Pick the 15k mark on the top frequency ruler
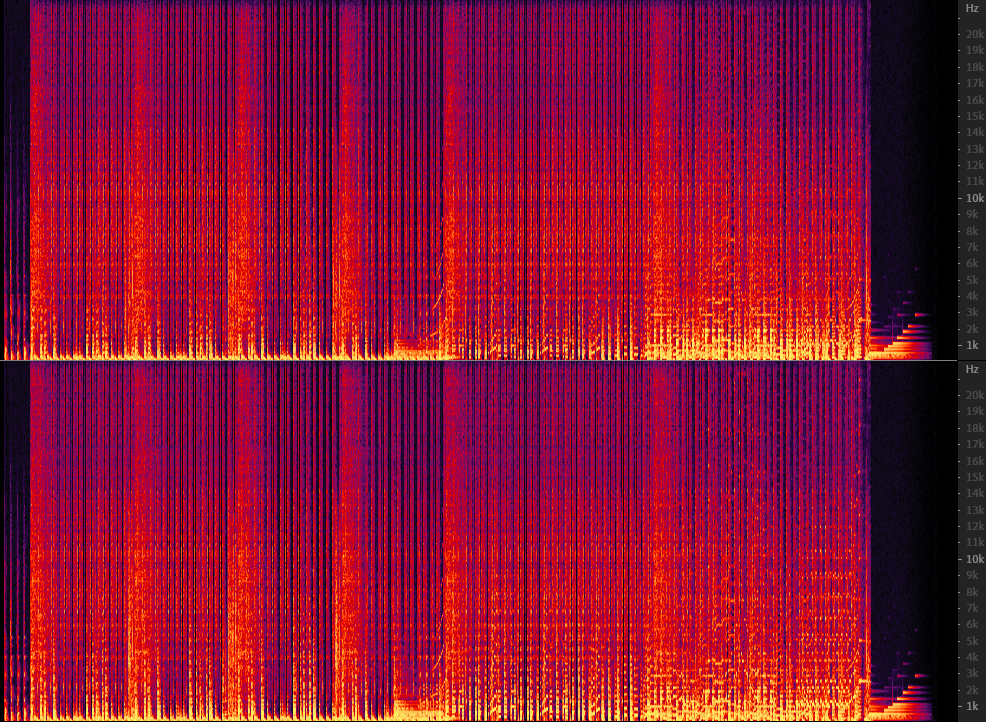This screenshot has width=986, height=722. tap(974, 116)
